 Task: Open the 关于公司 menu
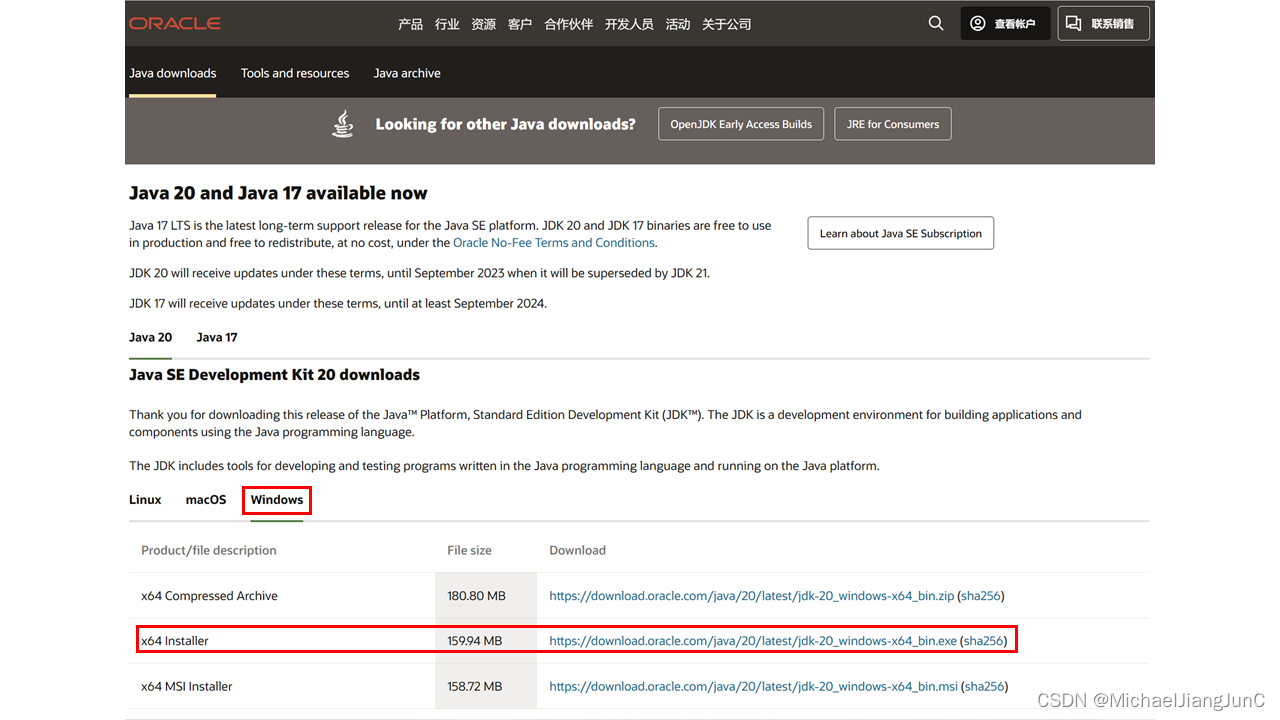coord(727,24)
